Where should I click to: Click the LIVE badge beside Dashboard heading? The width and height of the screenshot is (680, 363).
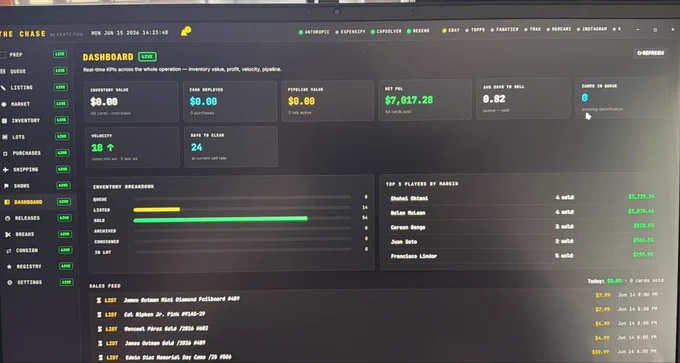[x=147, y=57]
